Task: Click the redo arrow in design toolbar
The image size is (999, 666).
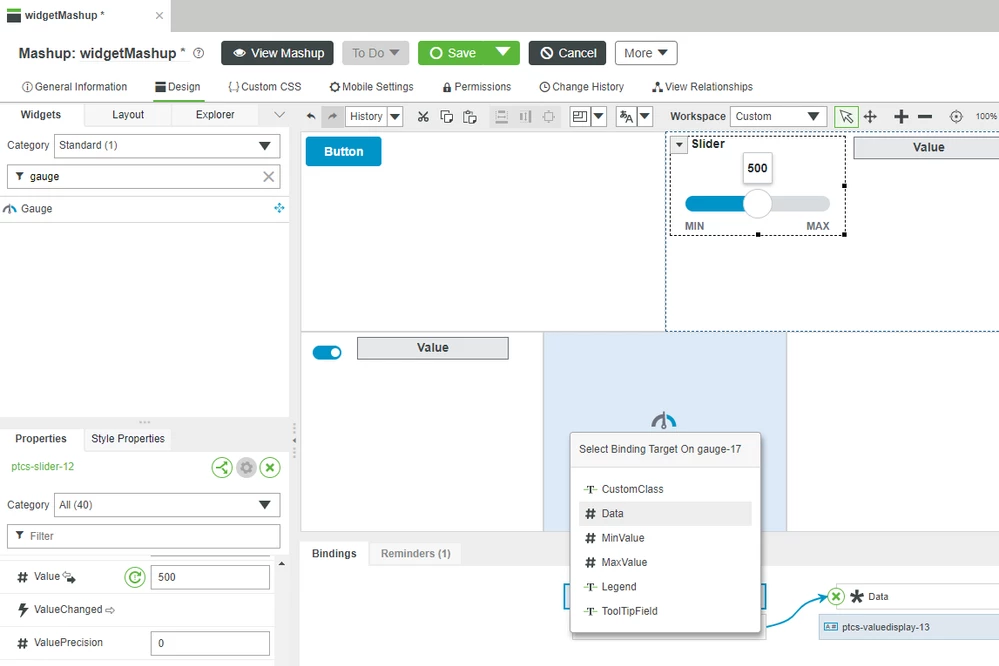Action: (333, 116)
